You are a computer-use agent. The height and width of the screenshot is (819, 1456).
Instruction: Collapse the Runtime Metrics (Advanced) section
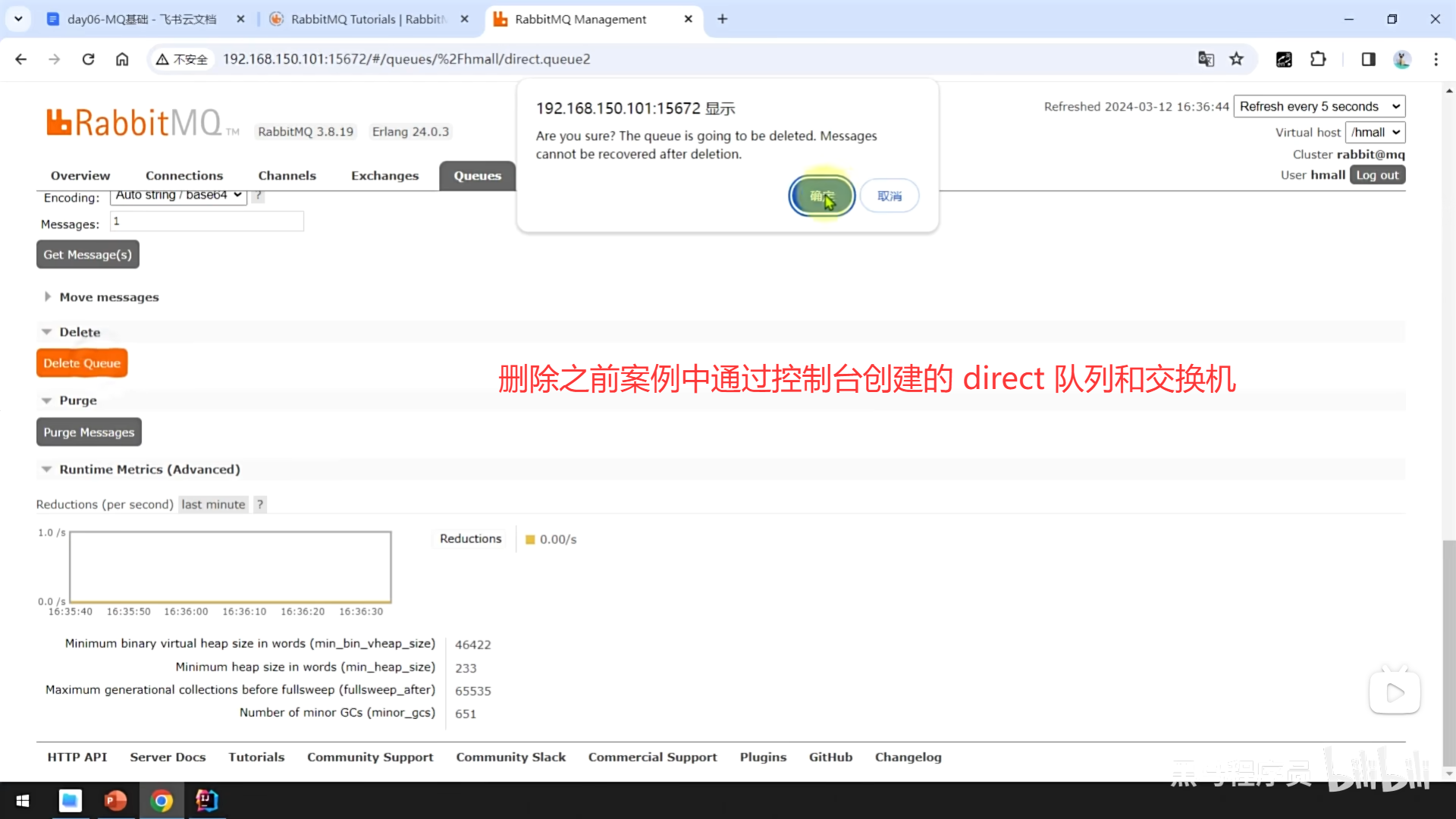tap(149, 469)
